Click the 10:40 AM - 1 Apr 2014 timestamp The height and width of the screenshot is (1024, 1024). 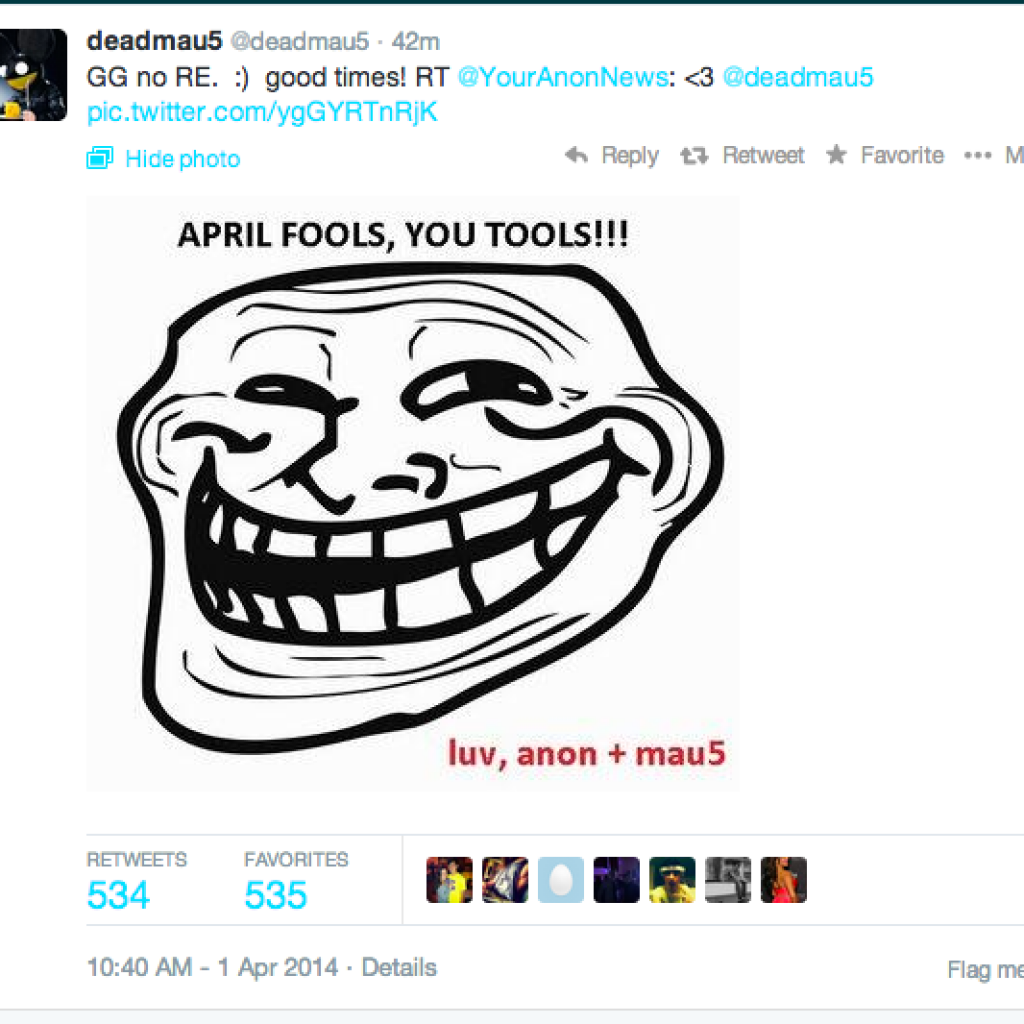tap(212, 967)
